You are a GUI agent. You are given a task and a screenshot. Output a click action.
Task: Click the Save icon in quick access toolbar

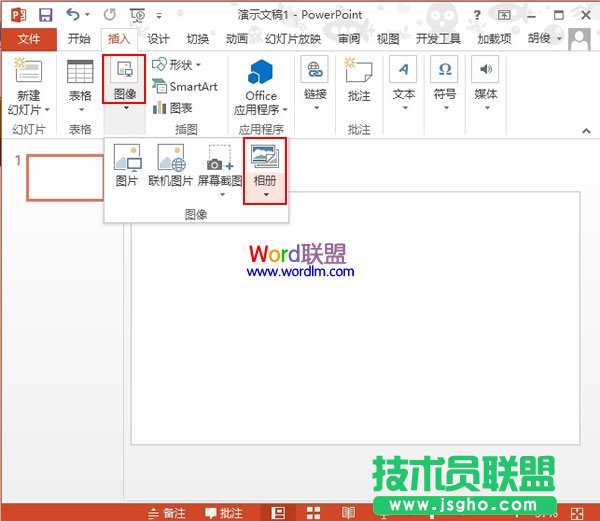point(46,15)
